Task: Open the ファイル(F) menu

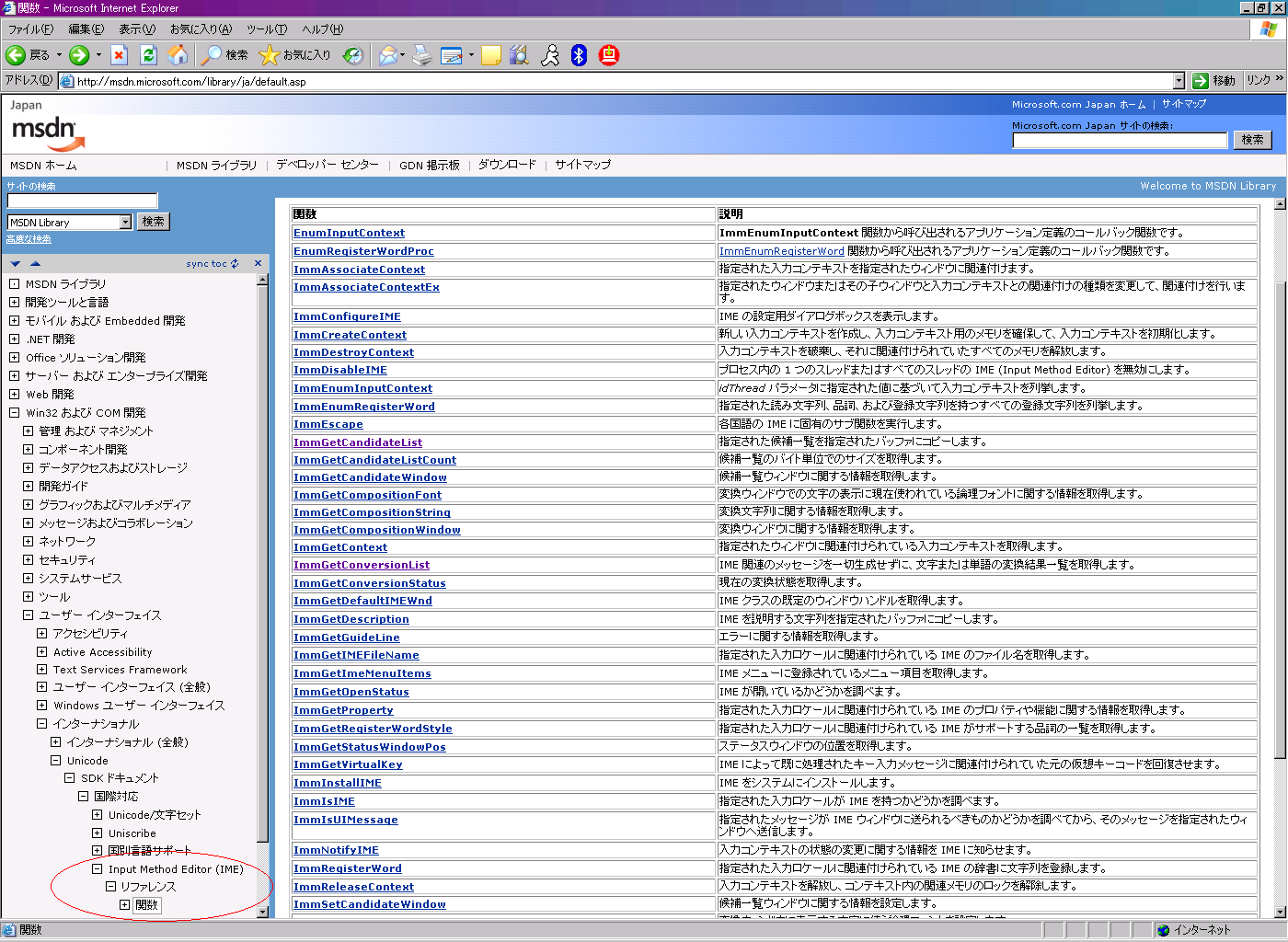Action: (30, 29)
